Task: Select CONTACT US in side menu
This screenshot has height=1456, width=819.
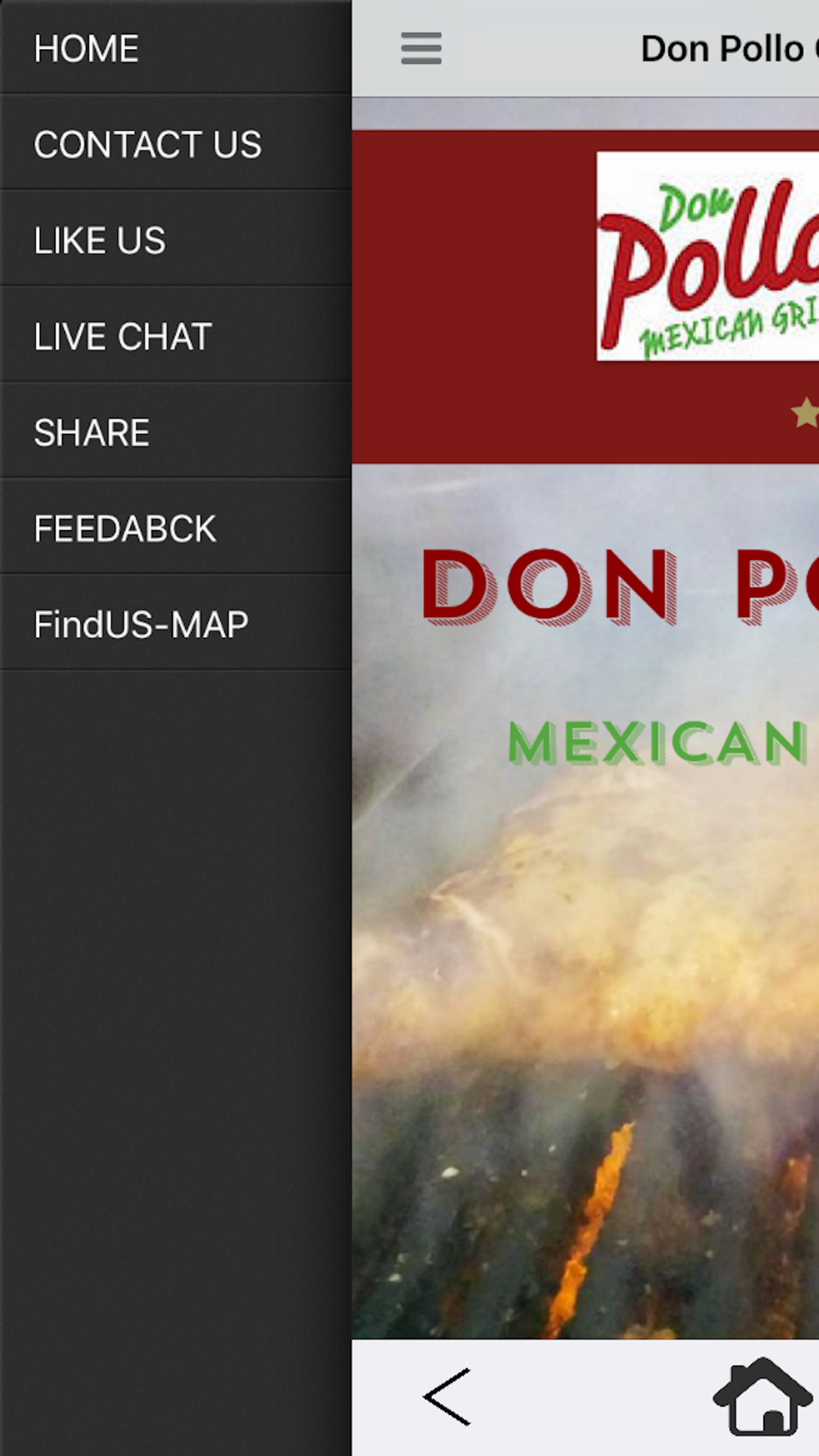Action: (175, 143)
